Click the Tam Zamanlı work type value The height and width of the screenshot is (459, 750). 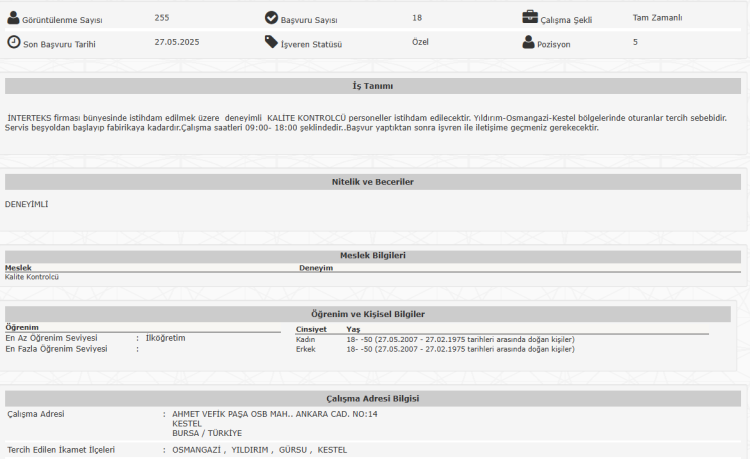pos(657,17)
